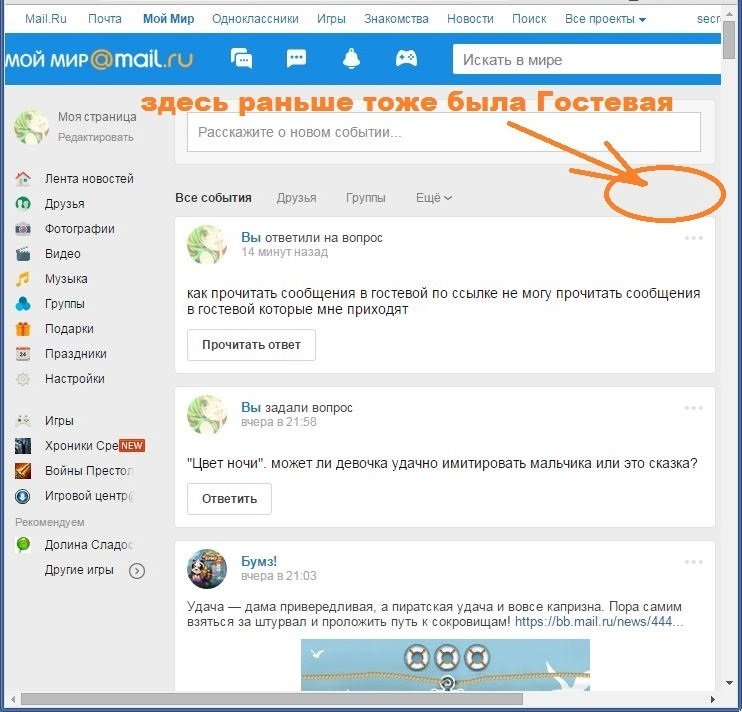
Task: Open options dots on ответили на вопрос post
Action: click(693, 238)
